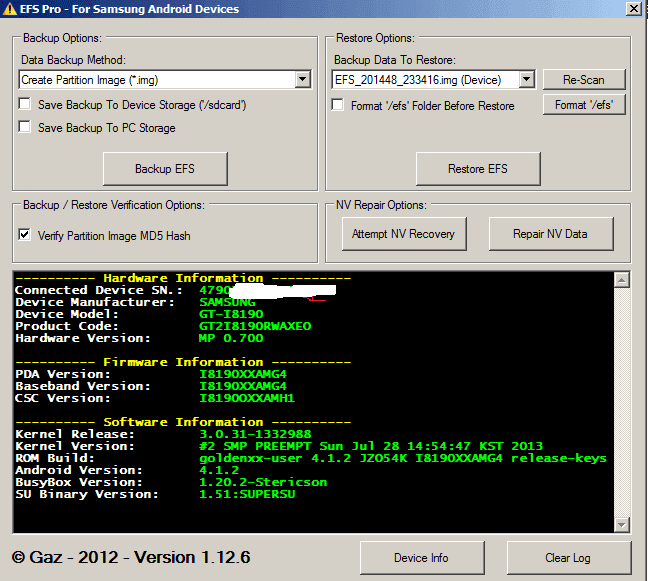This screenshot has height=581, width=648.
Task: Click the Format '/efs' button
Action: click(584, 105)
